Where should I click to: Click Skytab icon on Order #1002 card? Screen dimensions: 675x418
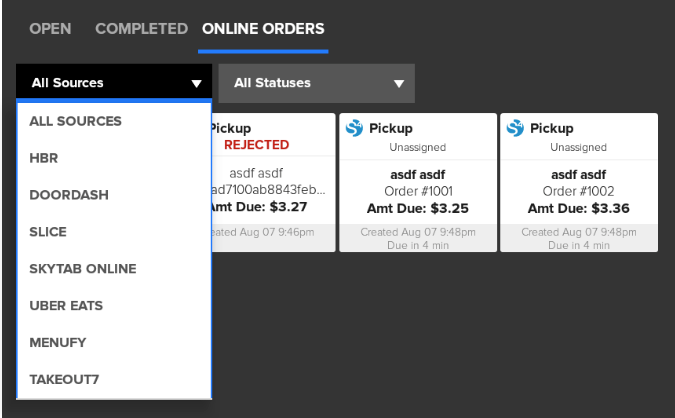tap(515, 128)
